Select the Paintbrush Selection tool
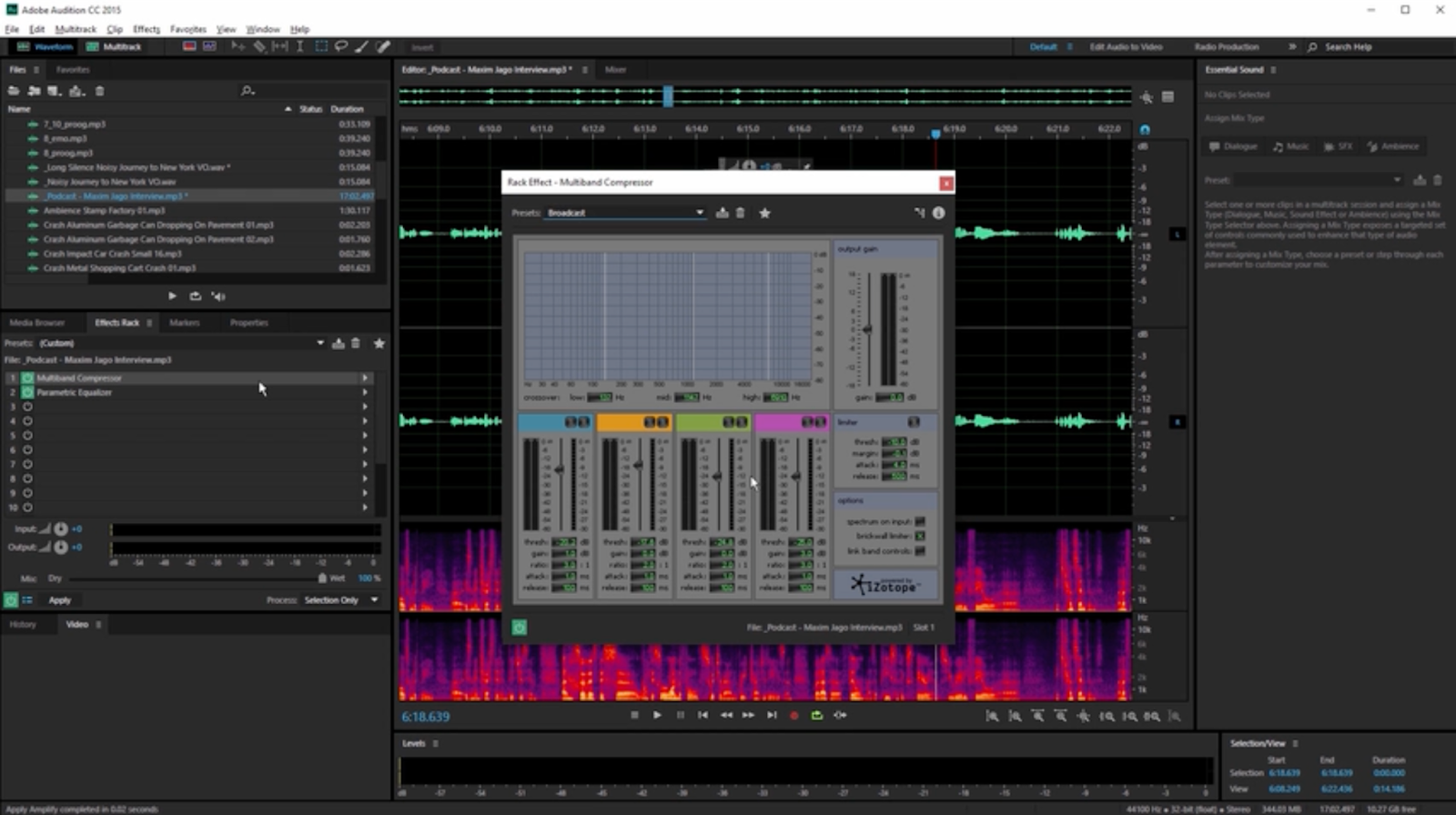The image size is (1456, 815). (x=362, y=46)
